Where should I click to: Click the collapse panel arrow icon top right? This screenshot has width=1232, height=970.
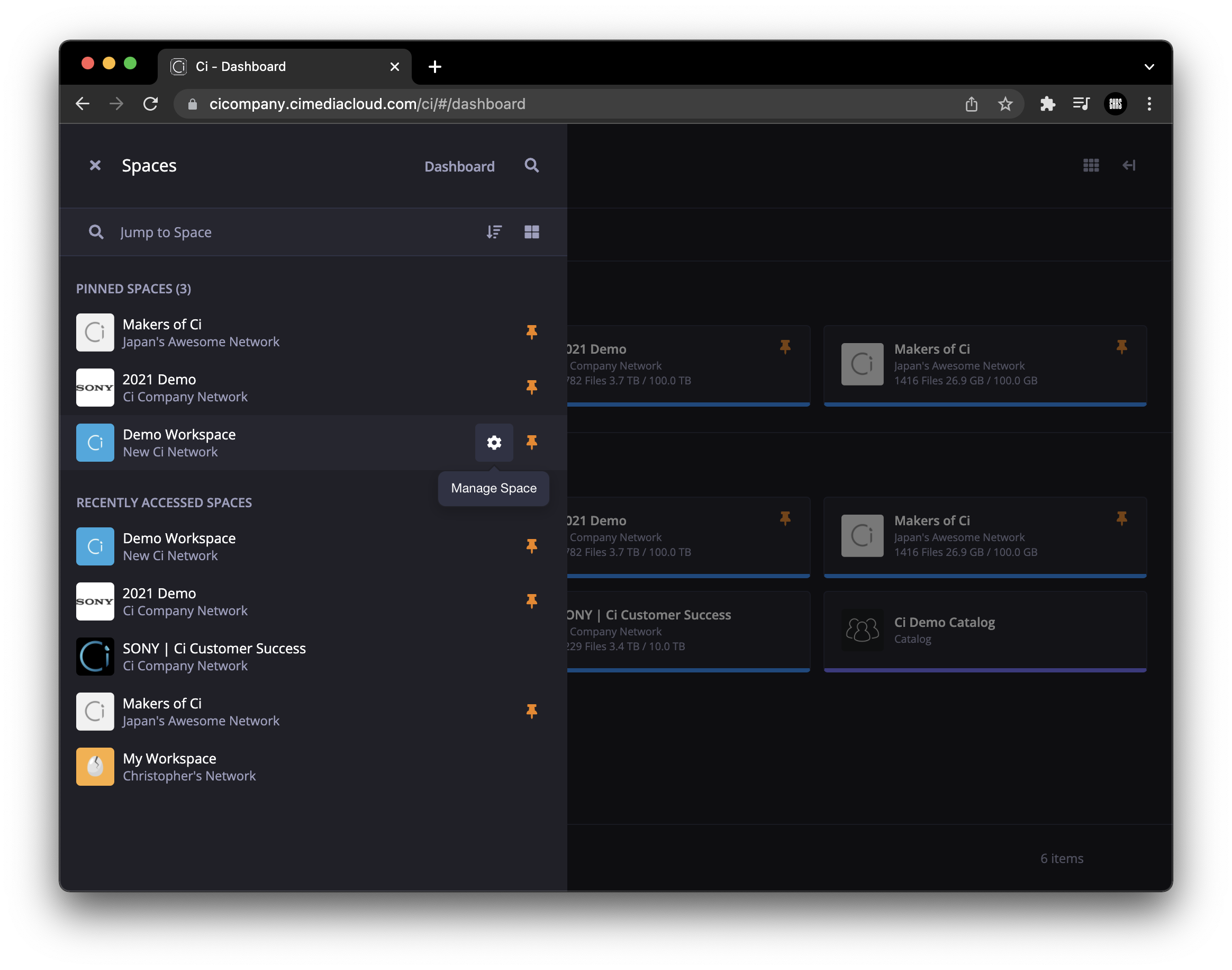point(1128,165)
